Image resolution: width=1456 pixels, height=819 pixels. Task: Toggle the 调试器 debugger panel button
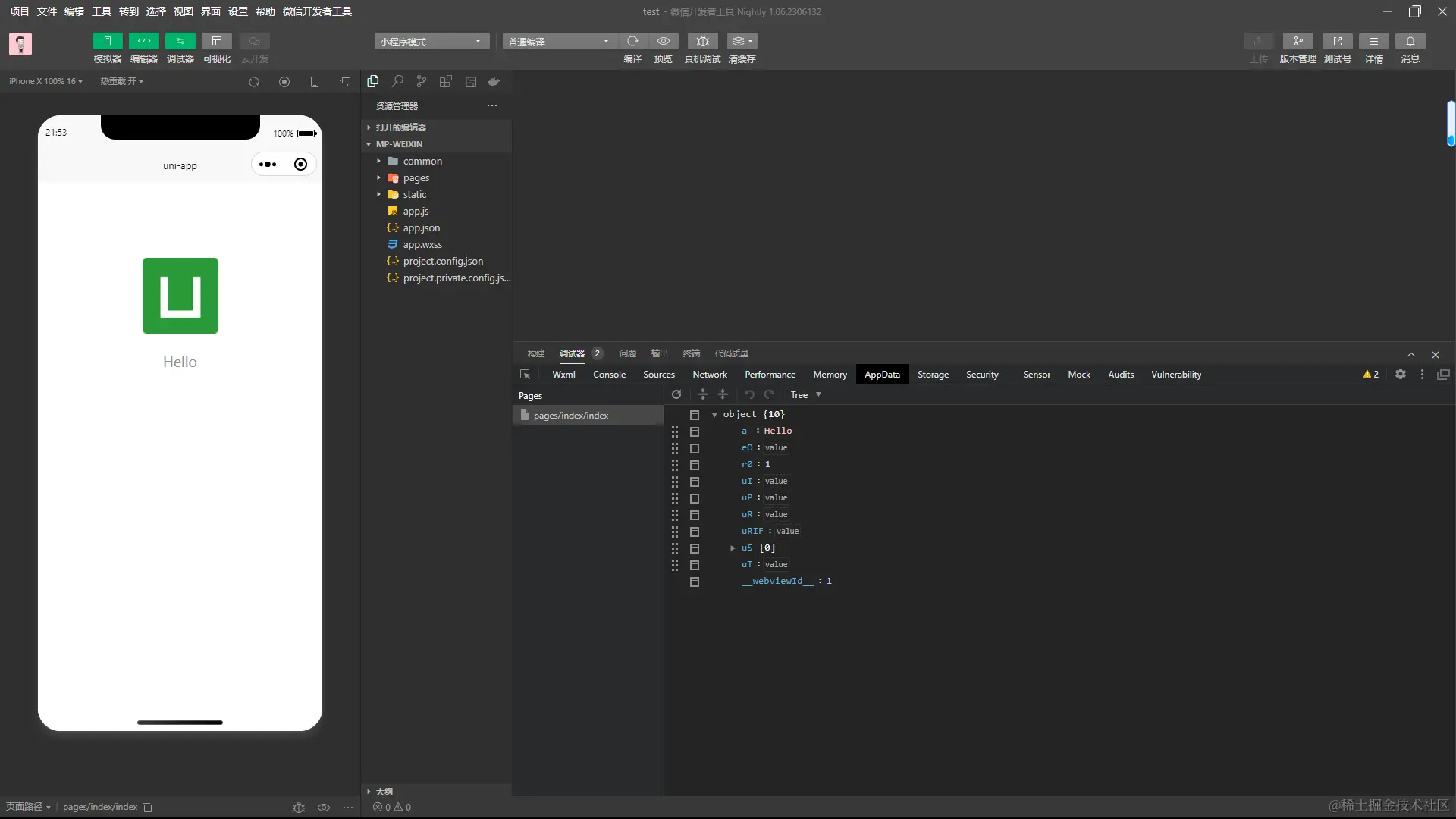click(x=180, y=41)
